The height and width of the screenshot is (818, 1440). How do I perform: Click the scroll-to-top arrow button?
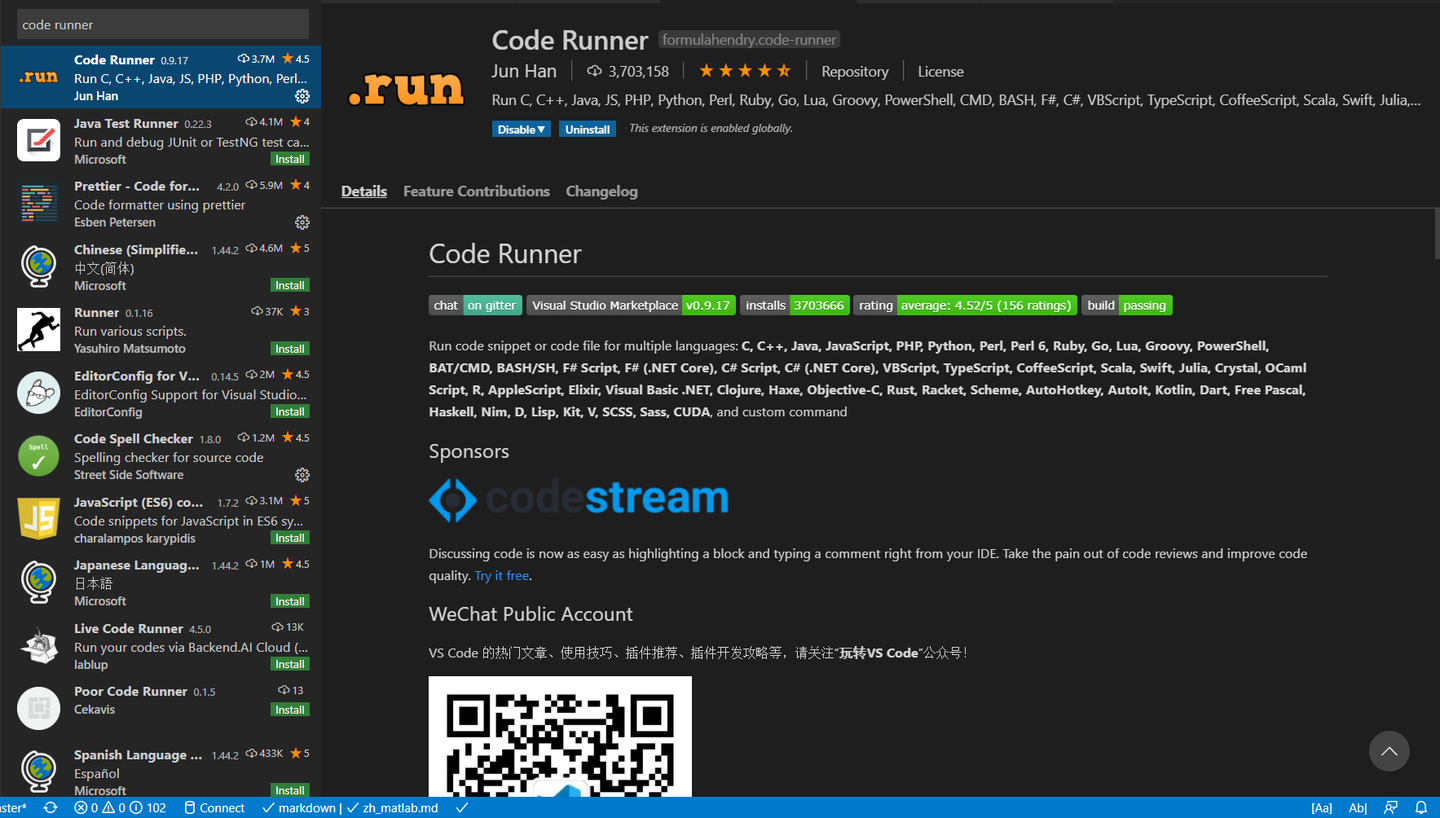1389,751
